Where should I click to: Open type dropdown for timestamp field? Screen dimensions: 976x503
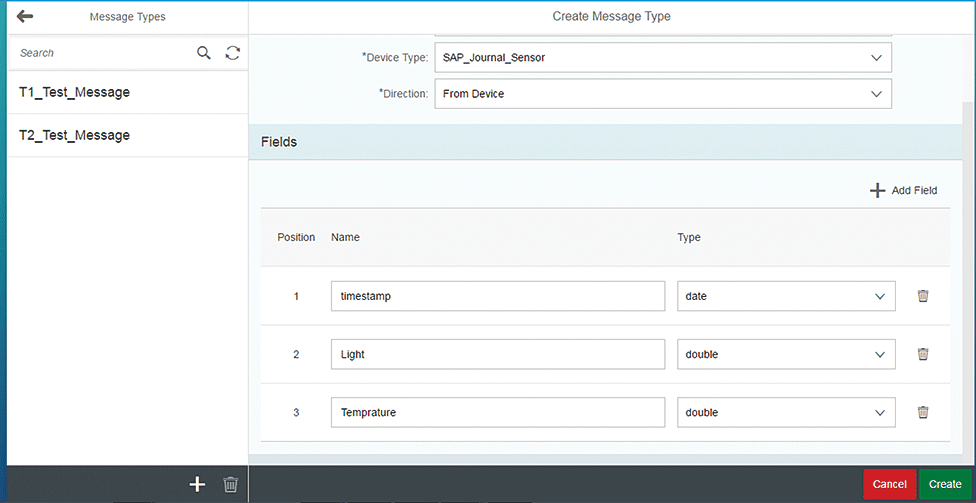click(785, 296)
